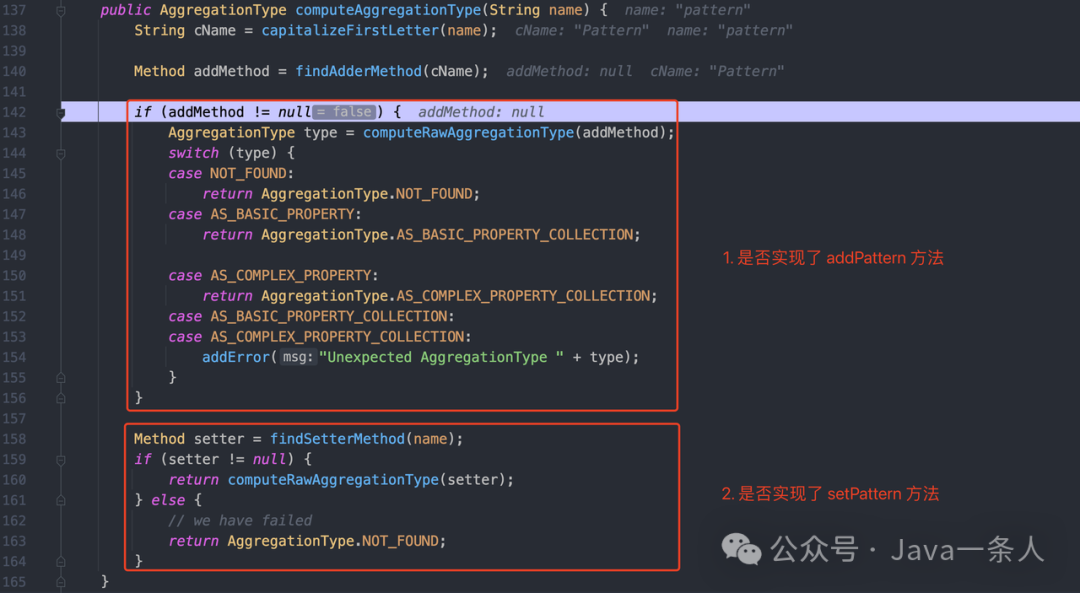
Task: Click the "Unexpected AggregationType " string literal
Action: click(441, 357)
